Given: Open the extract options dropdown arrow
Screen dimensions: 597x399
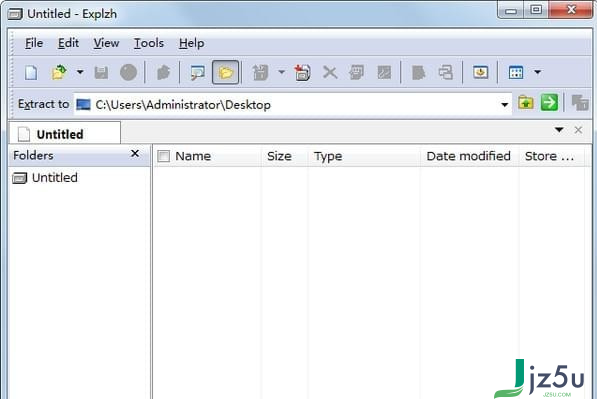Looking at the screenshot, I should 281,72.
